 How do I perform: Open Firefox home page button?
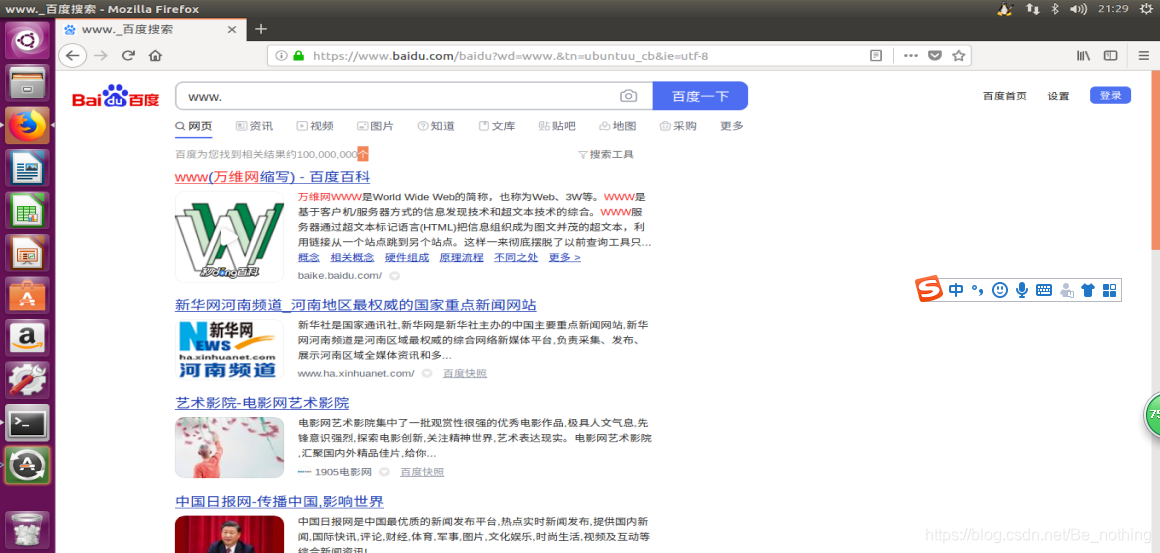pos(155,55)
